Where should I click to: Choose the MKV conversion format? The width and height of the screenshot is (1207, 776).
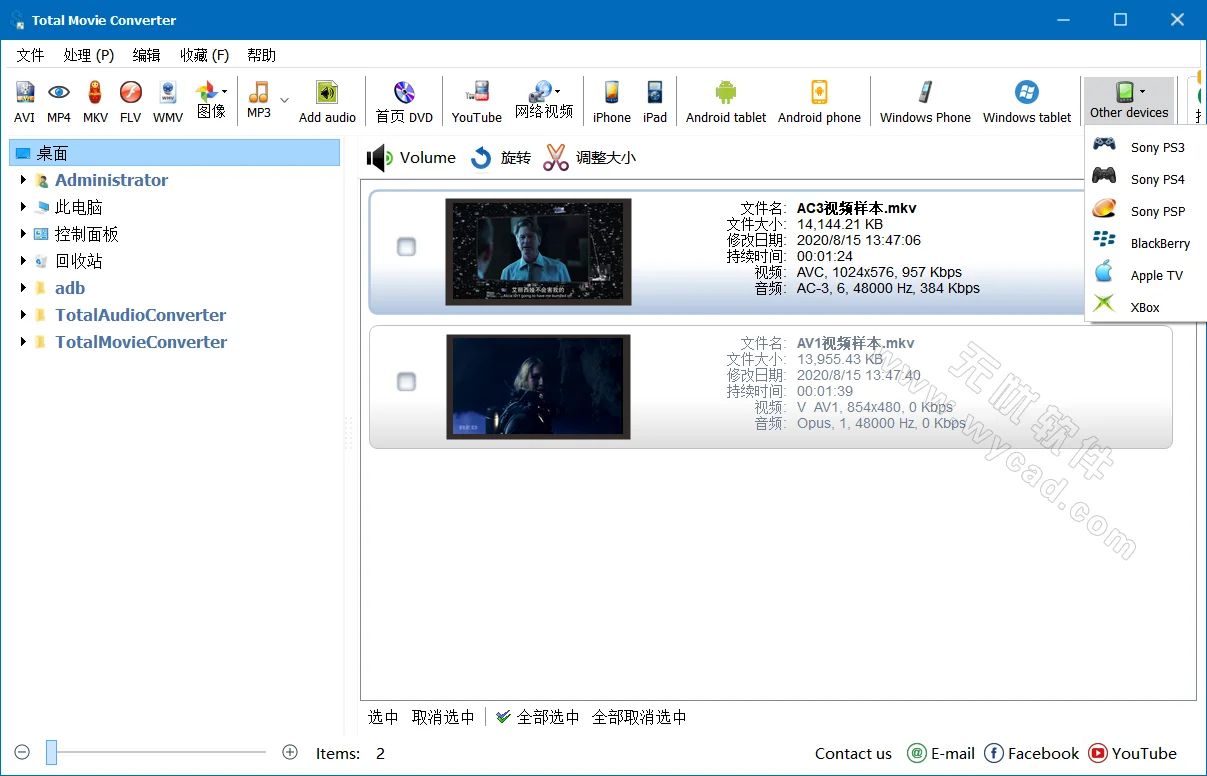coord(94,100)
